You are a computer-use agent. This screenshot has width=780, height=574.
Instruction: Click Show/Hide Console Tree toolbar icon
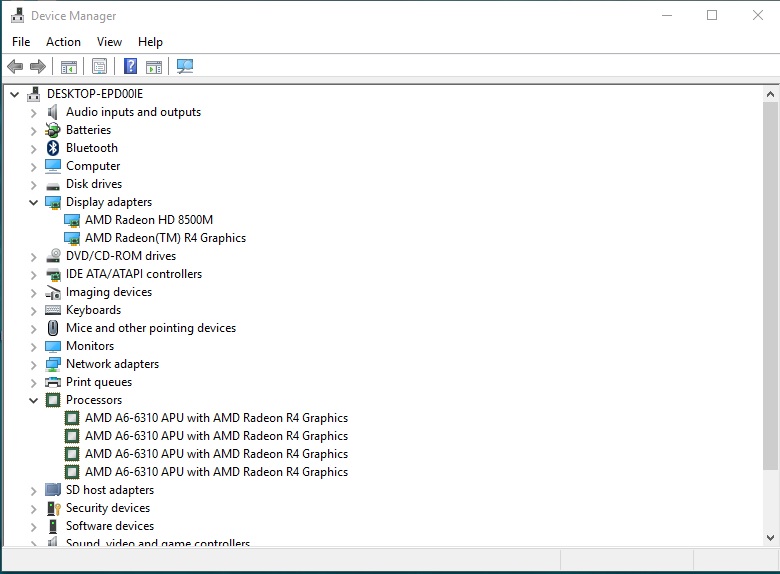tap(69, 66)
